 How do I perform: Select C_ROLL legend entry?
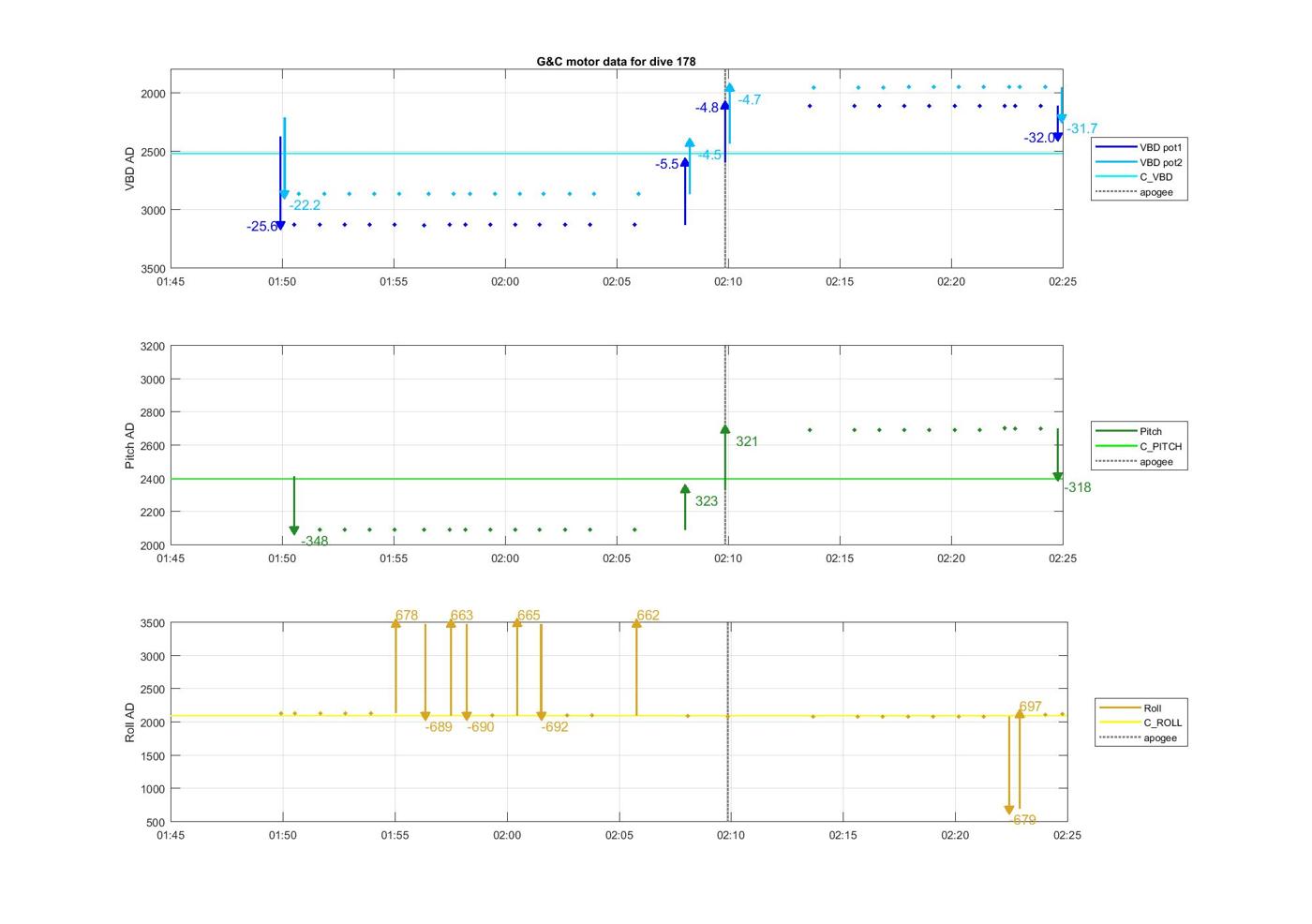1141,723
